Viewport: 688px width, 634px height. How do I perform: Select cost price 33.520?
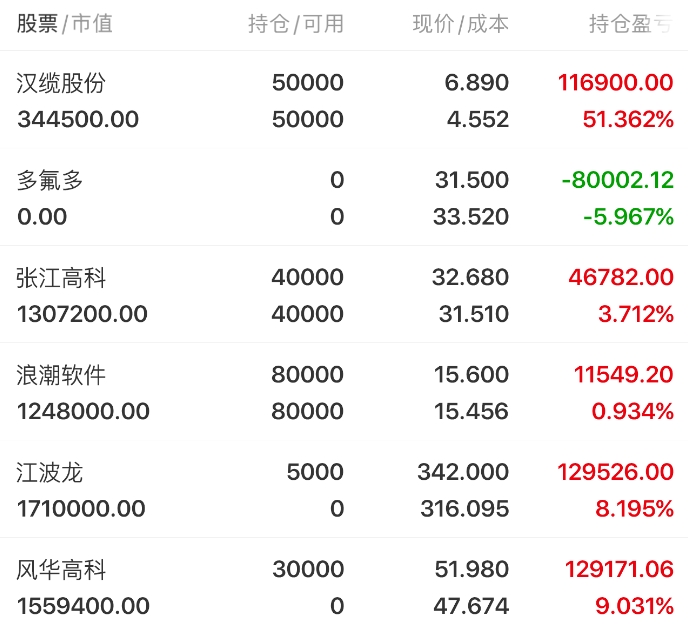(471, 217)
